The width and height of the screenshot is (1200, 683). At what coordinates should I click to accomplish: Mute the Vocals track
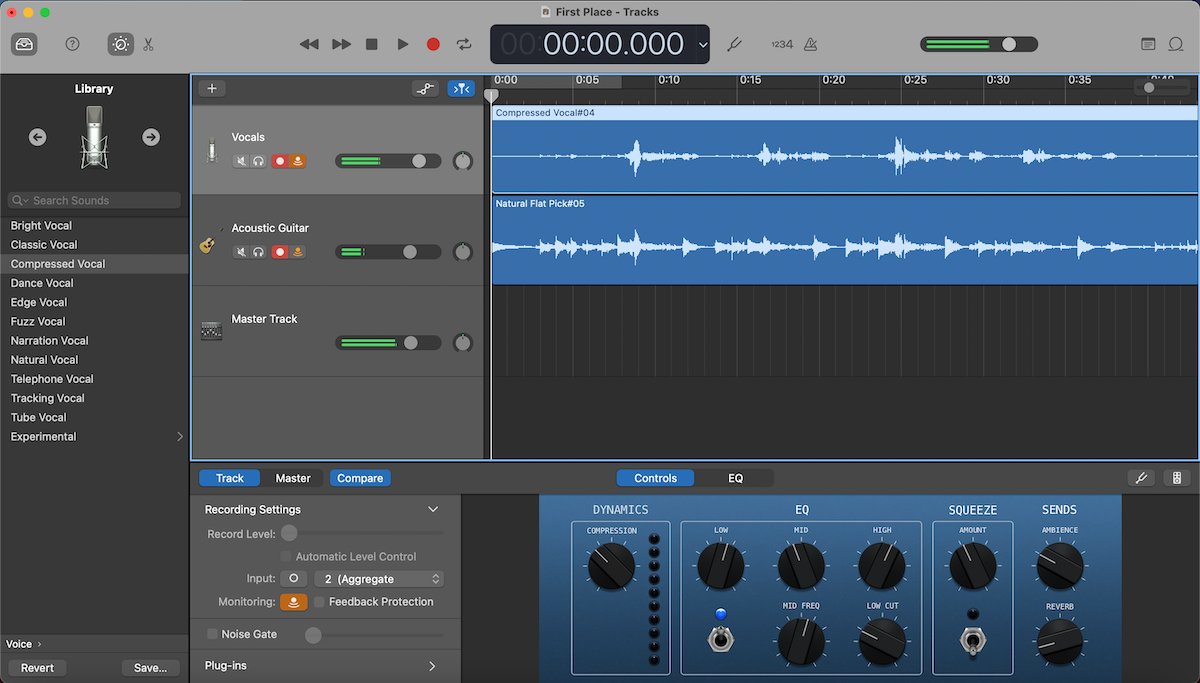click(240, 160)
